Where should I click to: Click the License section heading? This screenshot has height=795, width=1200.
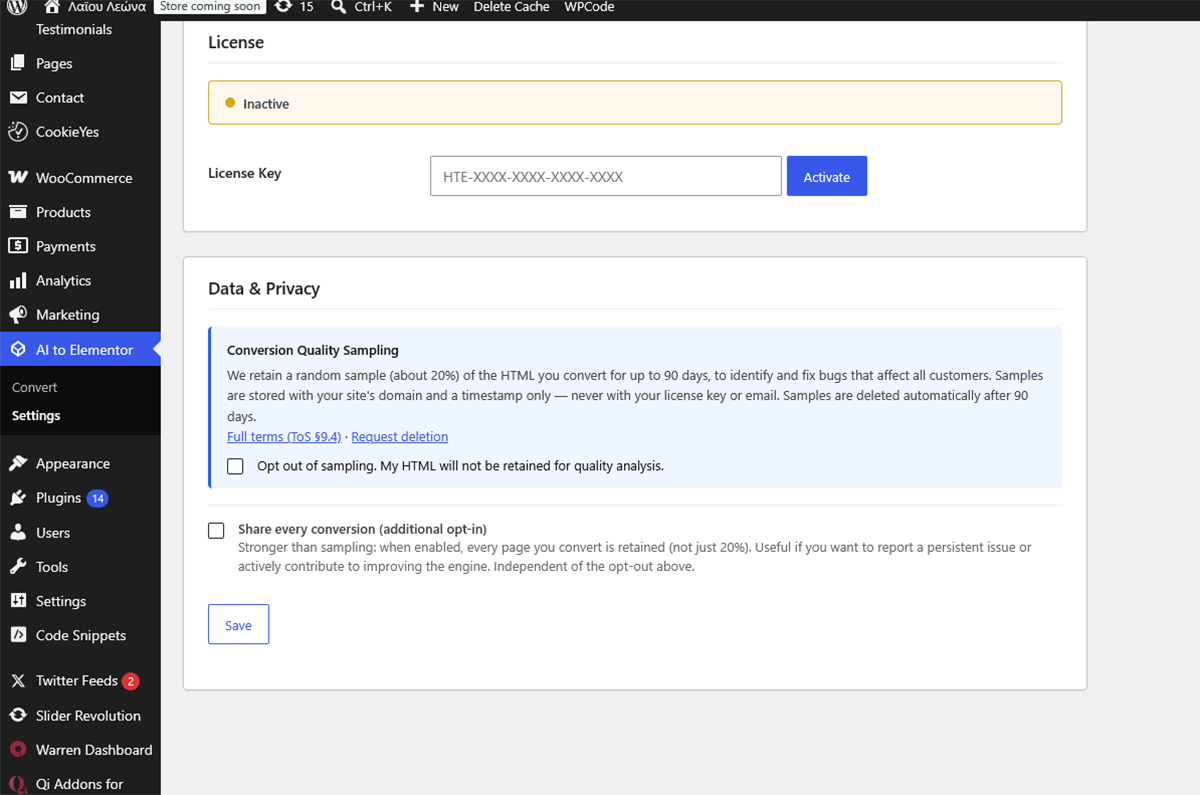pos(236,43)
